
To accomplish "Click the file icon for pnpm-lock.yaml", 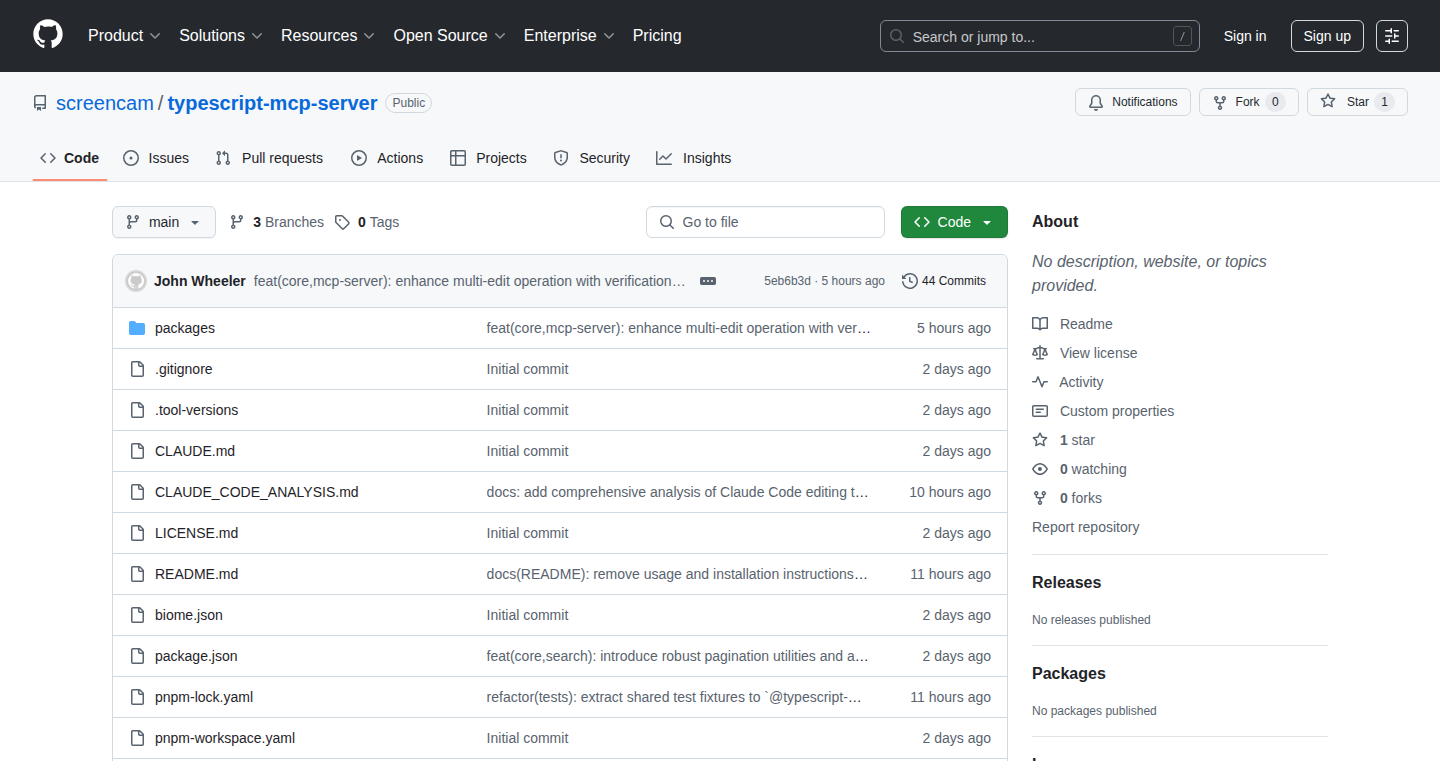I will coord(137,697).
